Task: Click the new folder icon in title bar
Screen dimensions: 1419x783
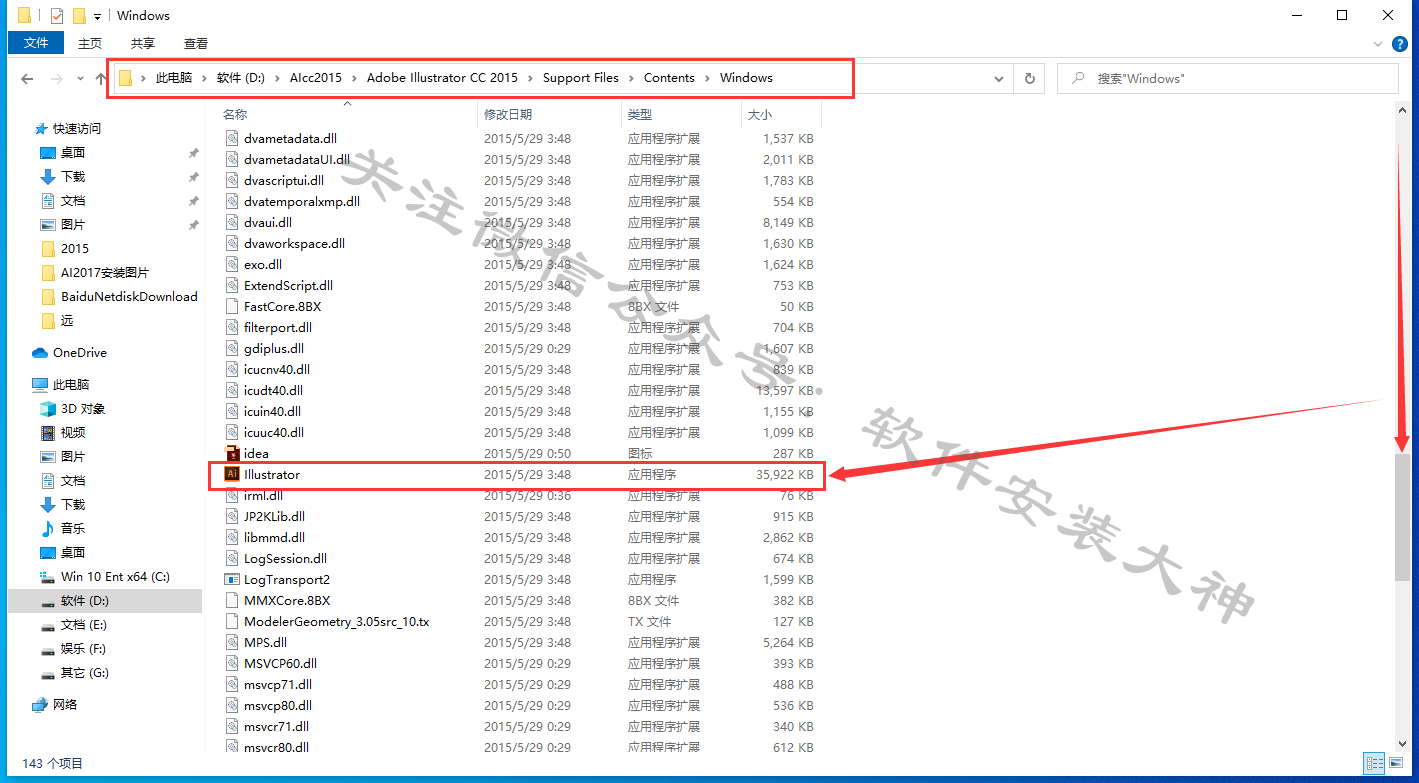Action: tap(79, 15)
